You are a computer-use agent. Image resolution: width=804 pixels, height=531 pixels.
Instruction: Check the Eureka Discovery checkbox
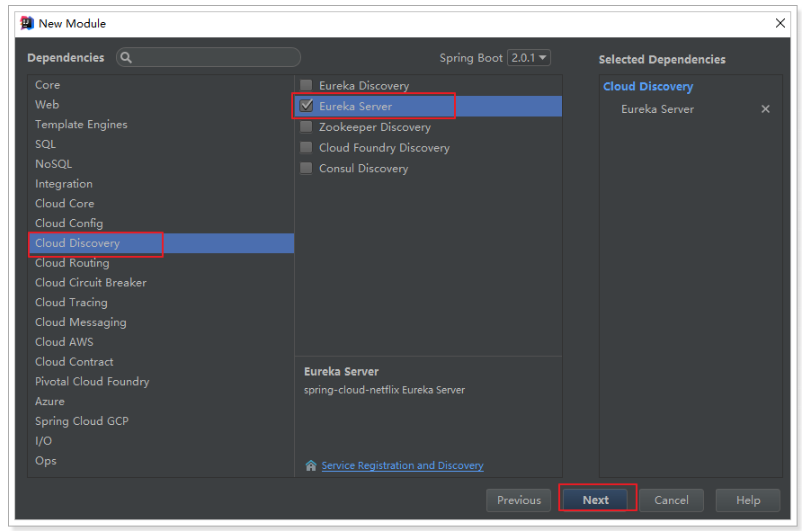coord(306,85)
